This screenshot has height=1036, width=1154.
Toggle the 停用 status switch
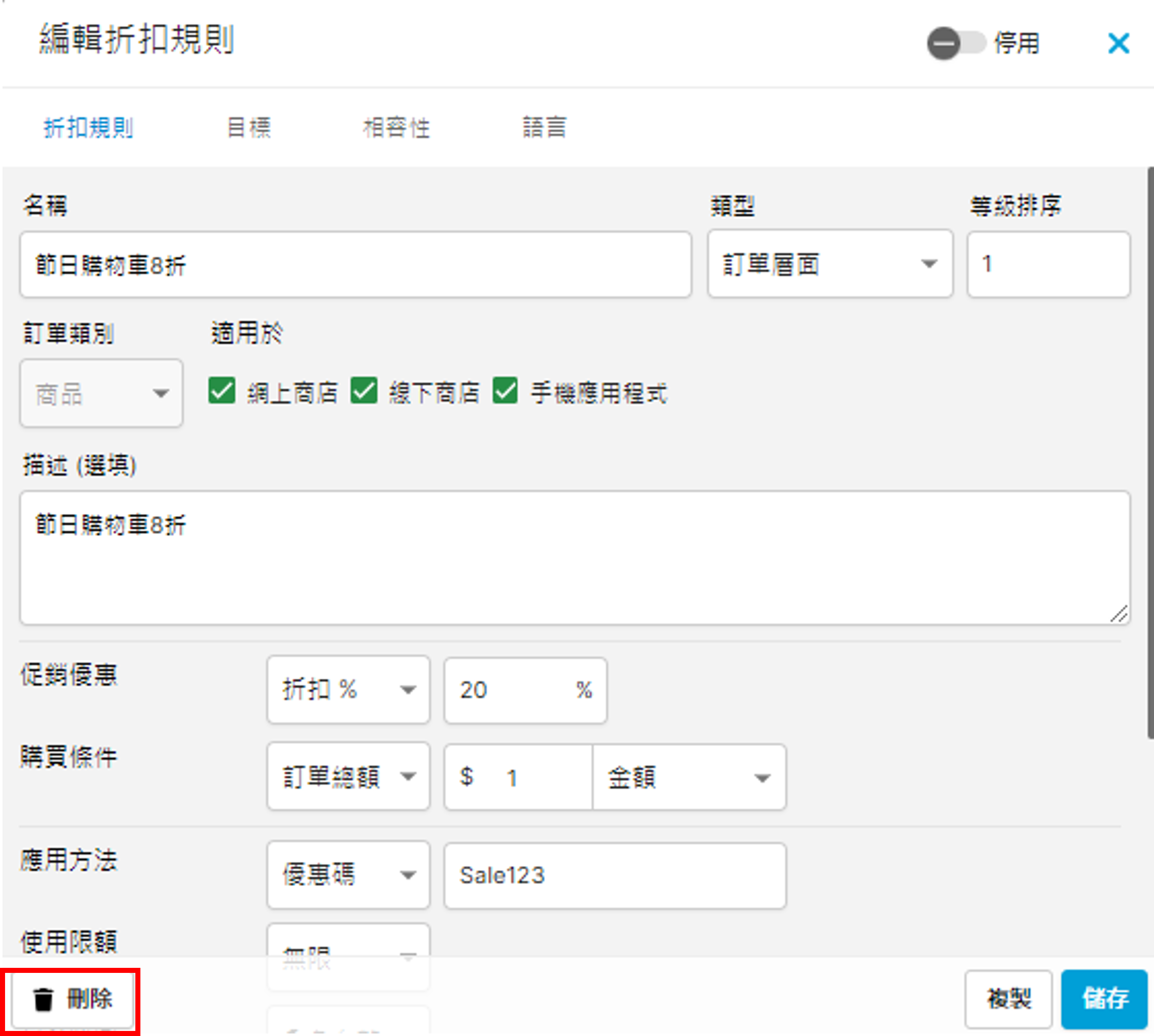[x=956, y=43]
